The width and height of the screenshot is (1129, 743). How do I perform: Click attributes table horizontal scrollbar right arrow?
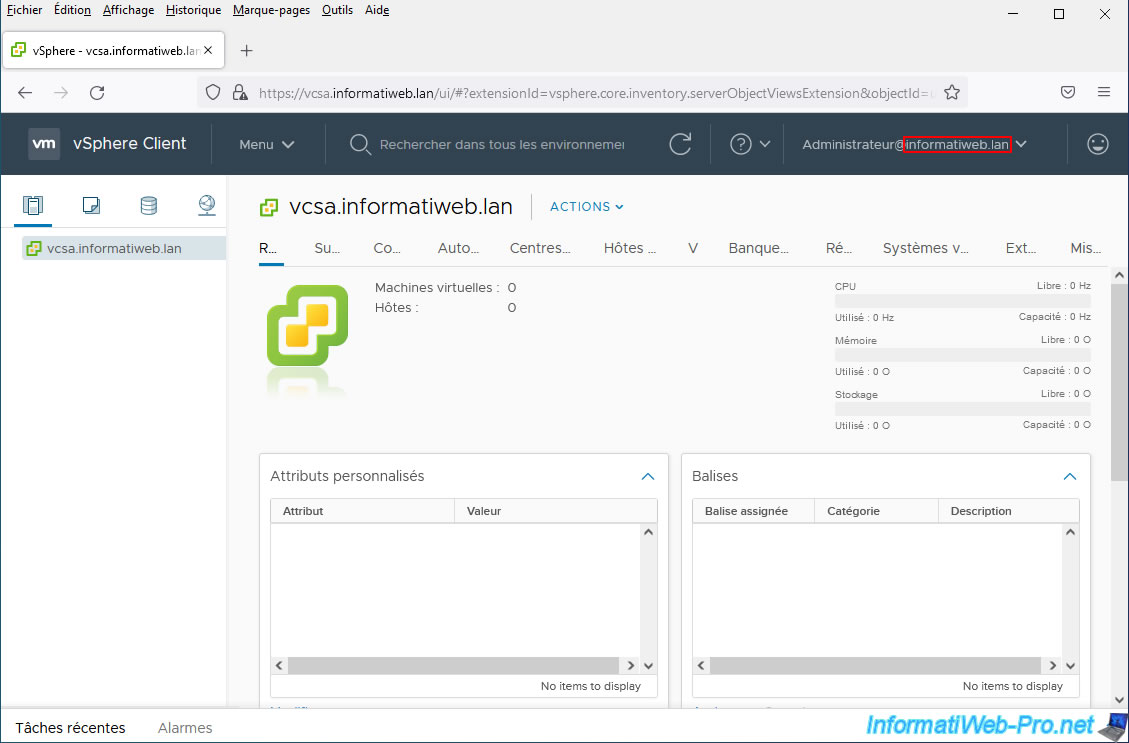click(x=631, y=666)
